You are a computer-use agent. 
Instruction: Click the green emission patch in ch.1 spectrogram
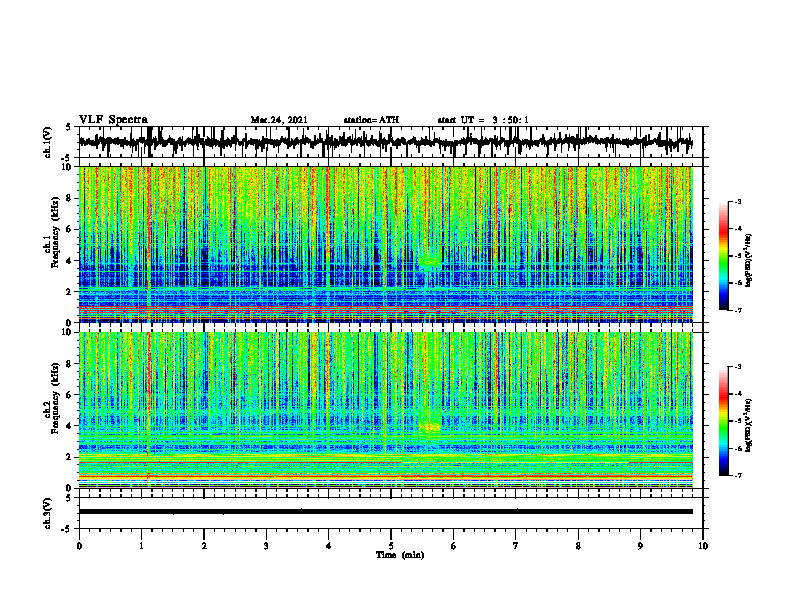430,261
